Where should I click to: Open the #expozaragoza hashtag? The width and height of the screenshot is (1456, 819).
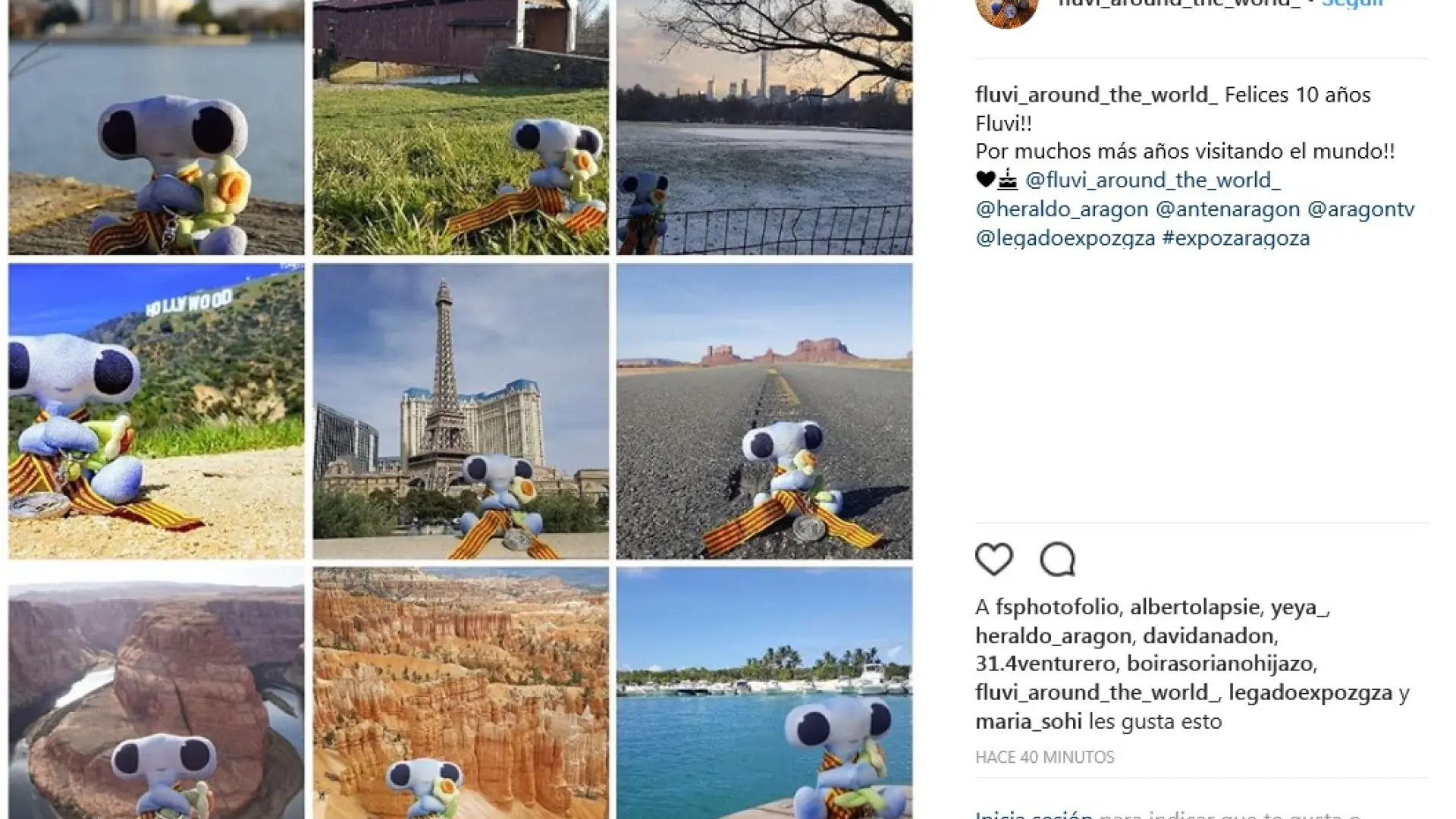click(x=1236, y=238)
